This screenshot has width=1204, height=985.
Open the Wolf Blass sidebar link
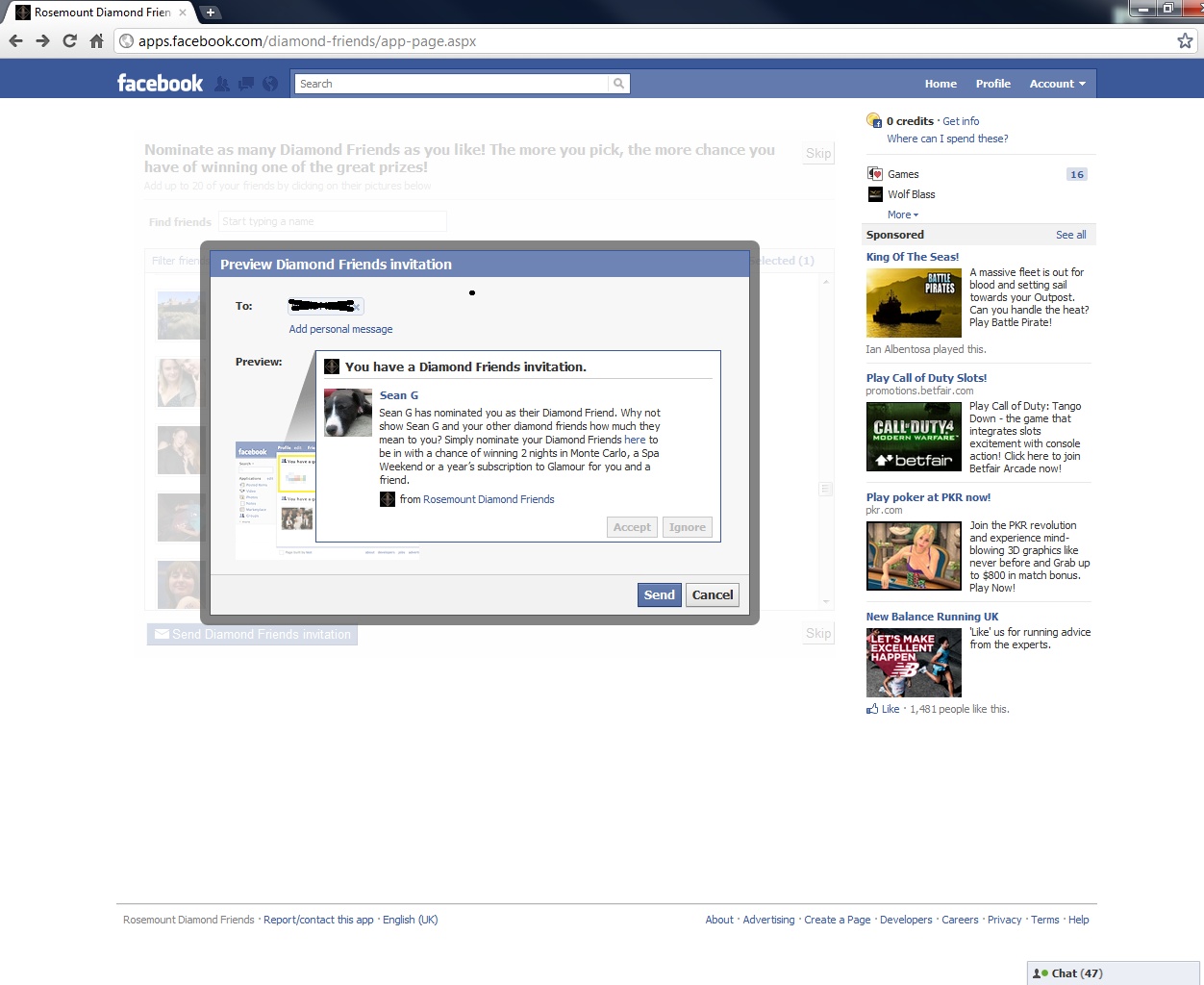click(912, 194)
